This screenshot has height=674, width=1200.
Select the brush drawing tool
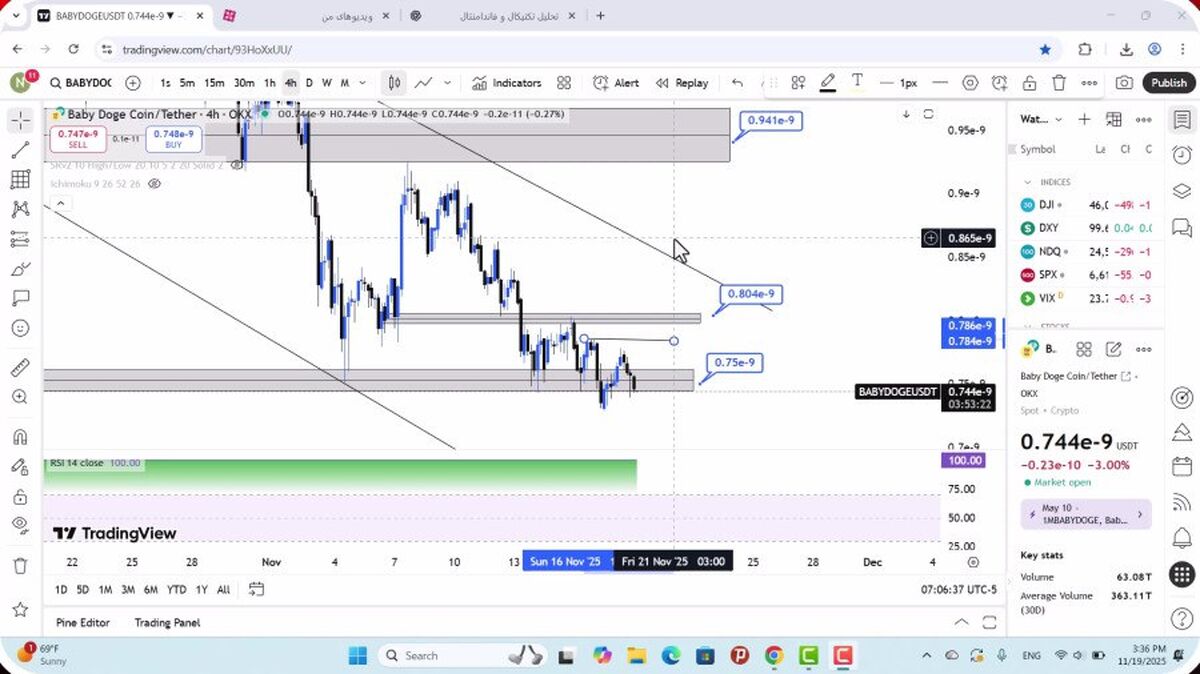pyautogui.click(x=20, y=269)
